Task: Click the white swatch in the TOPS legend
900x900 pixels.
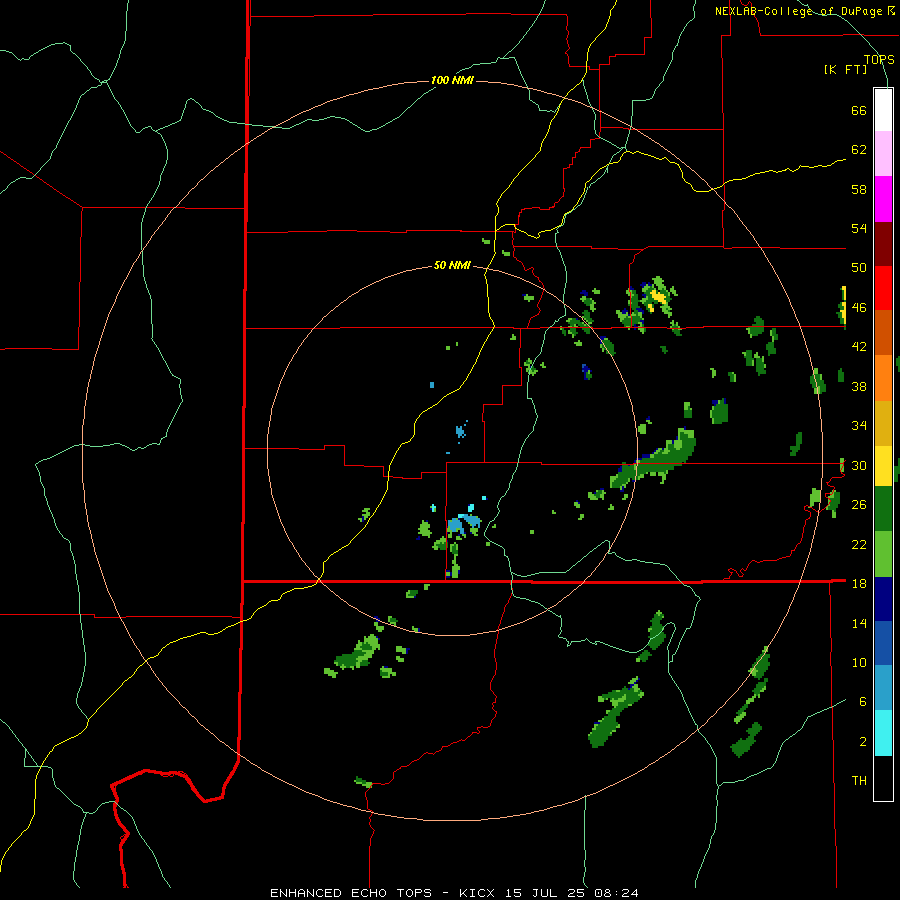Action: [x=883, y=110]
